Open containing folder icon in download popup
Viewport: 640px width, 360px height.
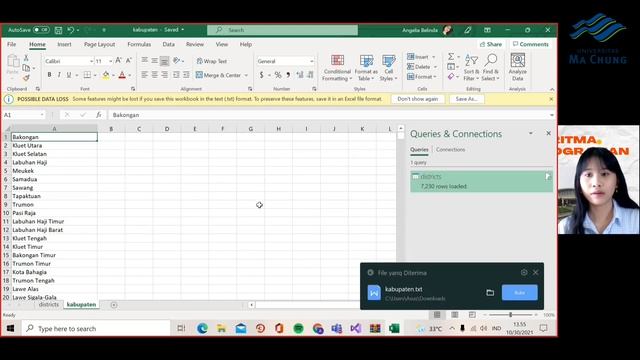pos(490,293)
